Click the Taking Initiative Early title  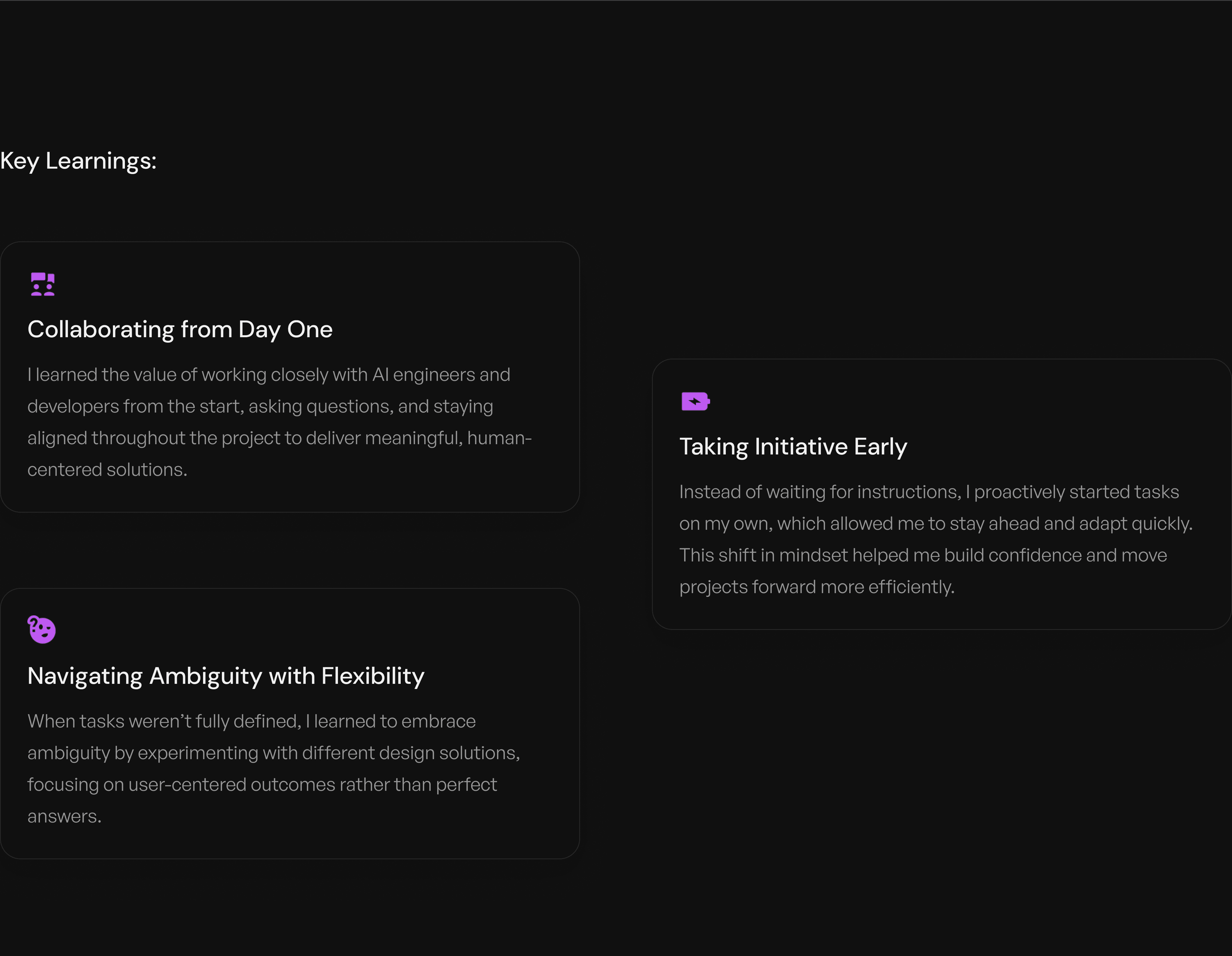click(793, 447)
